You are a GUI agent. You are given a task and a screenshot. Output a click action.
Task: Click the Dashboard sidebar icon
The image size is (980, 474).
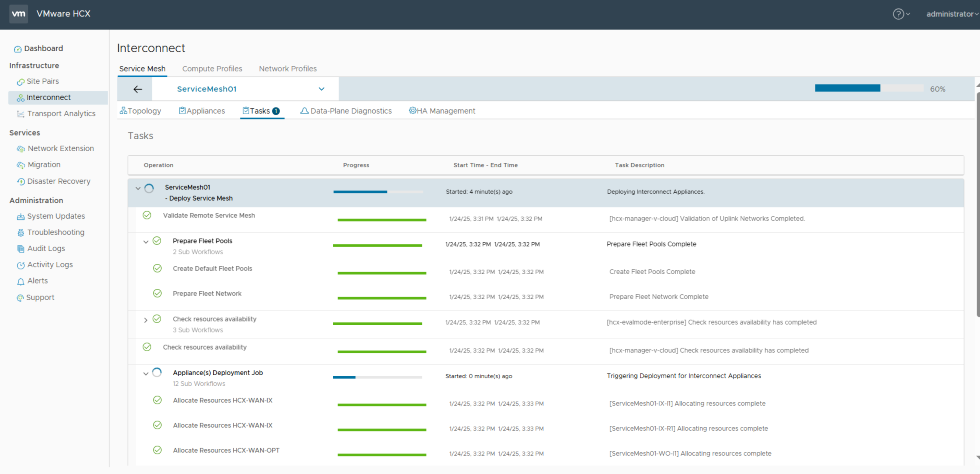pos(18,49)
